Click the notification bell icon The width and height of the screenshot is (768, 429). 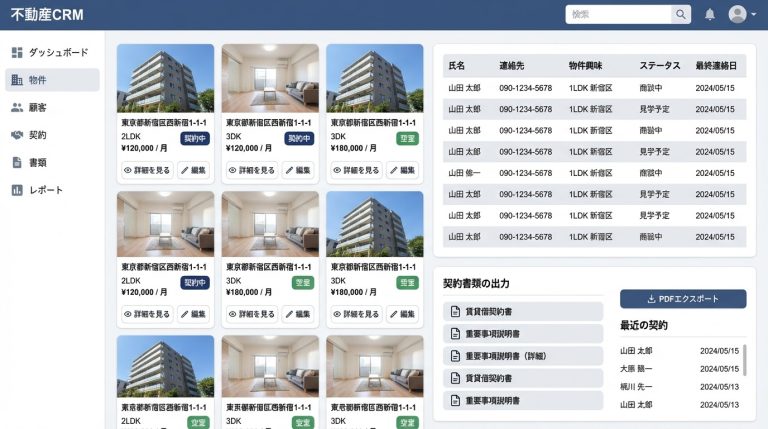point(710,15)
